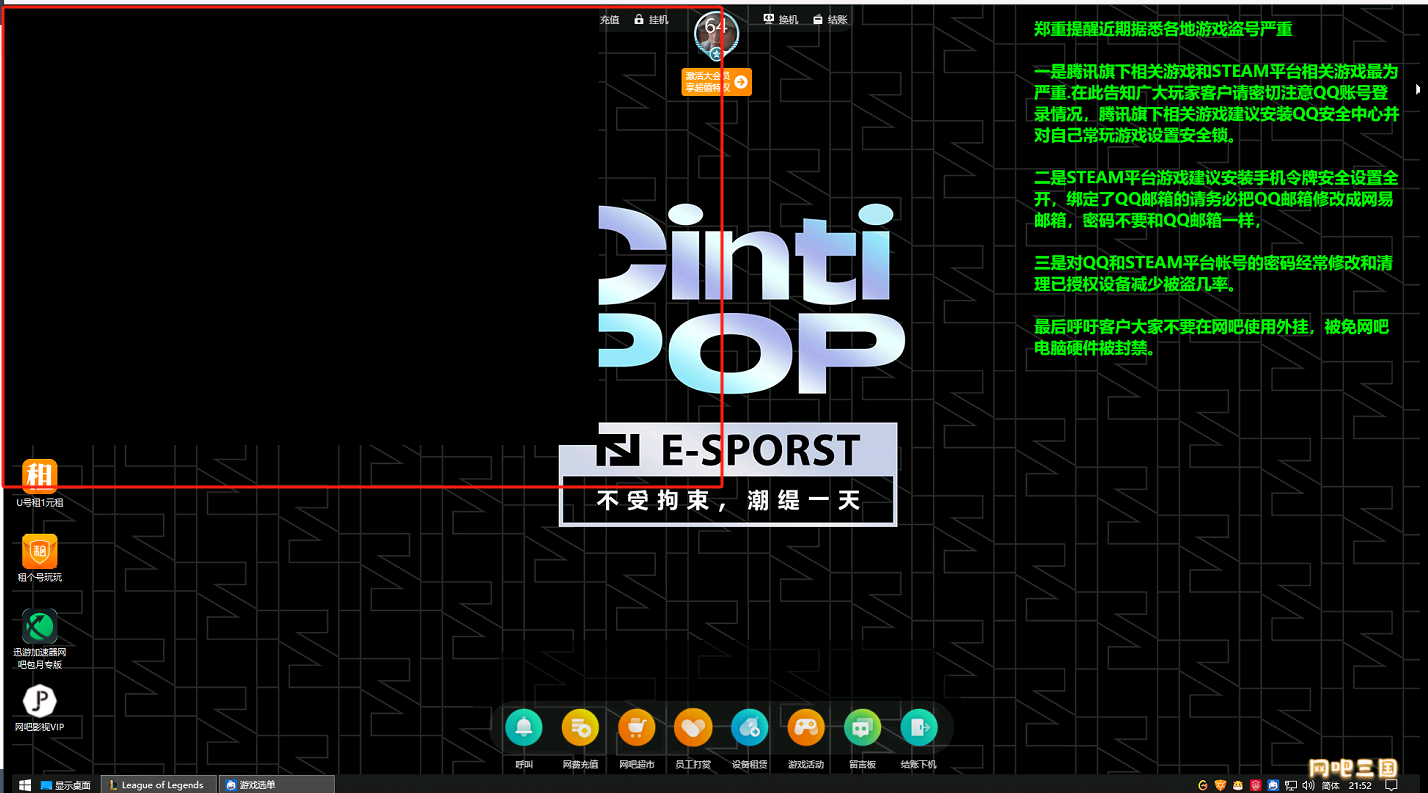Image resolution: width=1428 pixels, height=793 pixels.
Task: Click the 呼叫 bell icon in the dock
Action: coord(524,728)
